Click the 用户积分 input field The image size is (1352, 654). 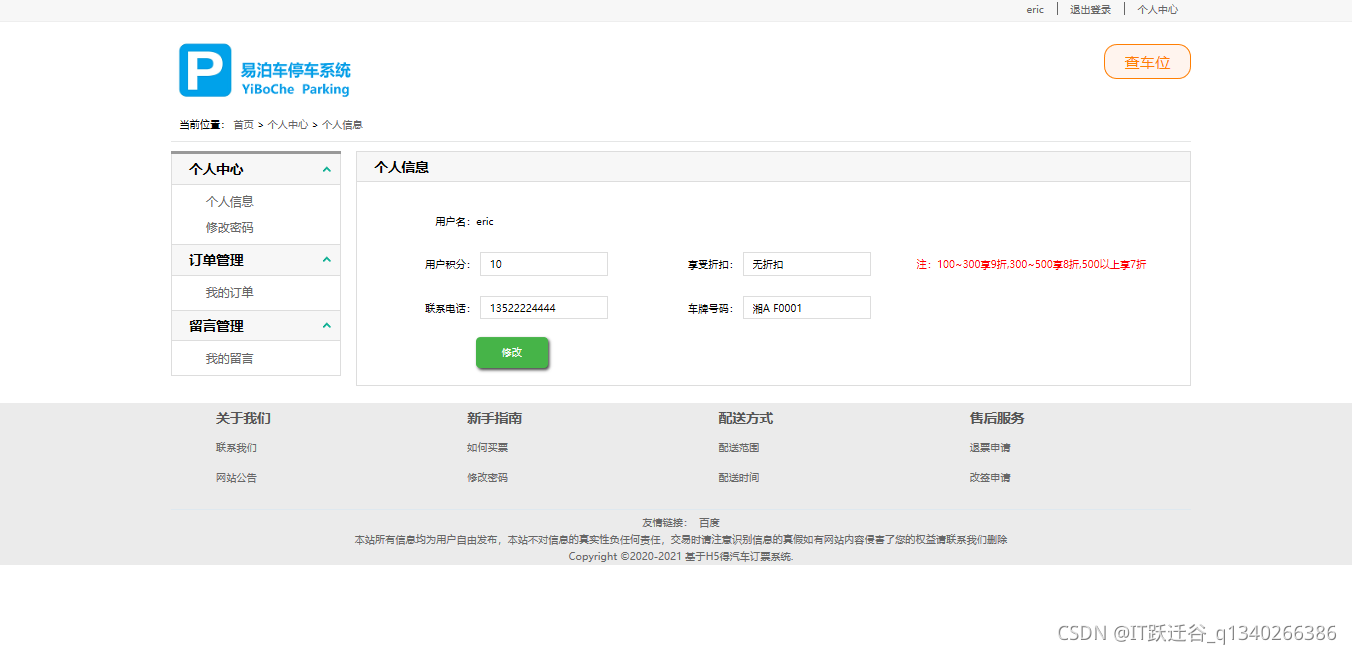pyautogui.click(x=543, y=263)
